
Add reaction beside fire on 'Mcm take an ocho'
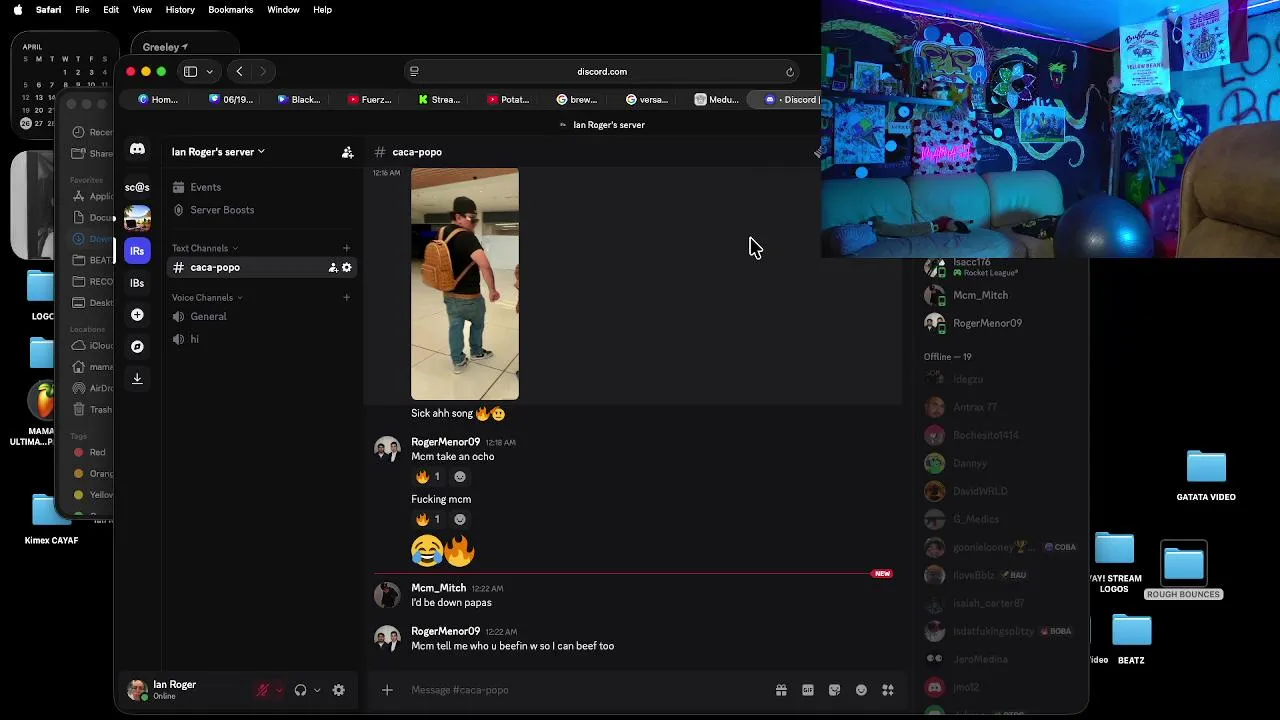[460, 477]
